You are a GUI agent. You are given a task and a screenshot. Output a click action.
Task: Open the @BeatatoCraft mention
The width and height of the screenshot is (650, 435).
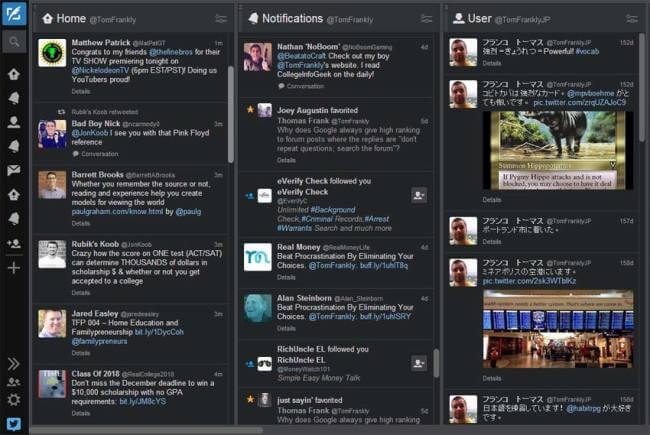click(x=302, y=56)
